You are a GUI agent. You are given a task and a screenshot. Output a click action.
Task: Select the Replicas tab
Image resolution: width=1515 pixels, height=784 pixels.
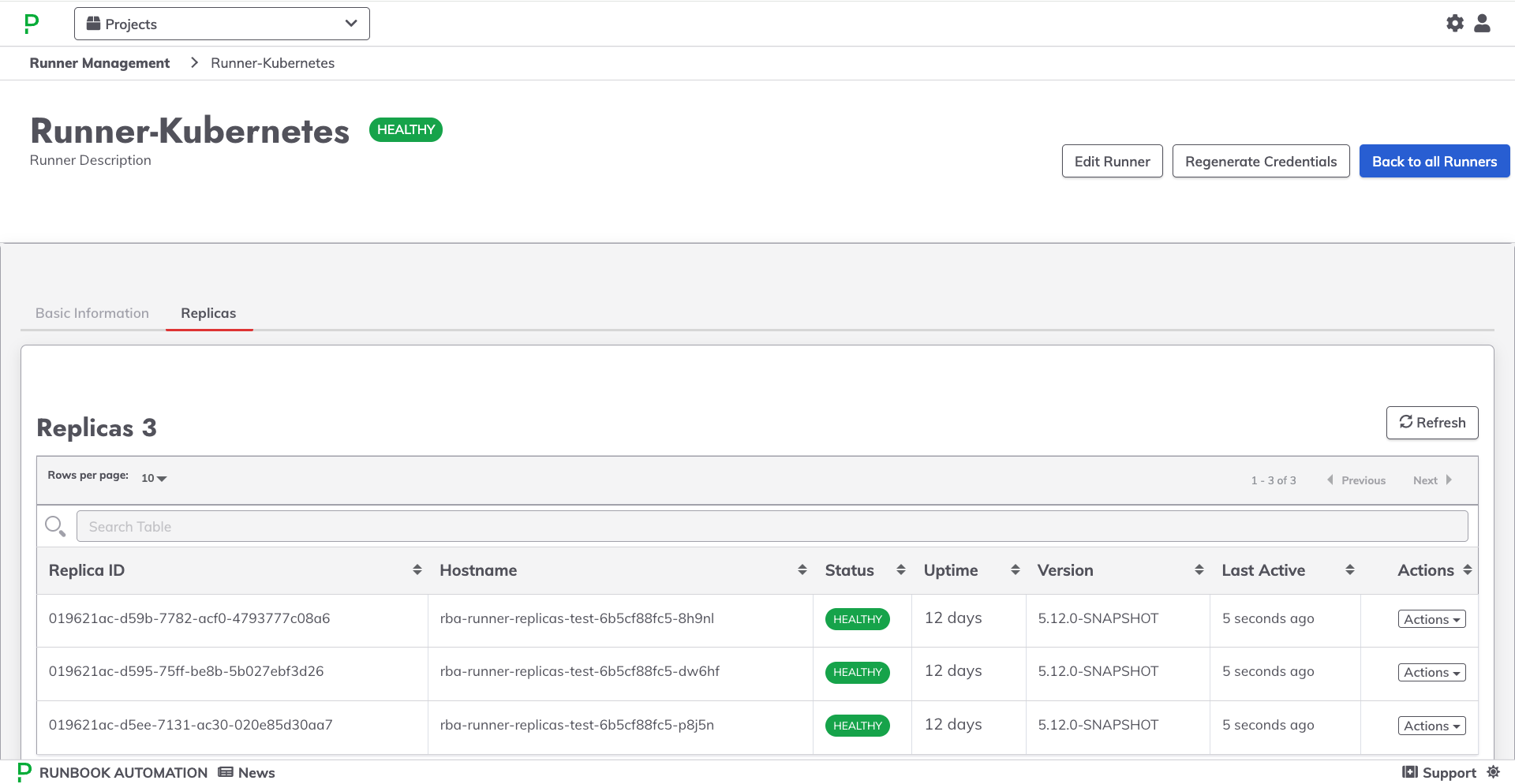click(208, 313)
